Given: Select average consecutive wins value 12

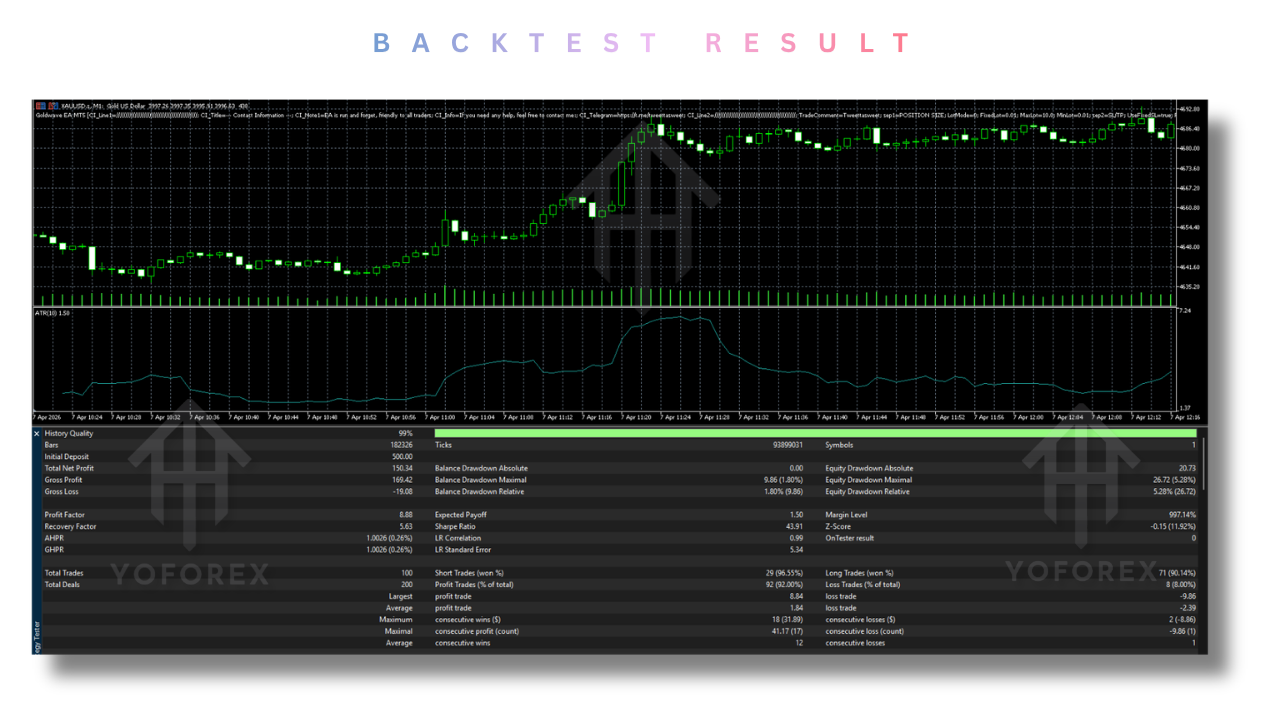Looking at the screenshot, I should (x=799, y=643).
